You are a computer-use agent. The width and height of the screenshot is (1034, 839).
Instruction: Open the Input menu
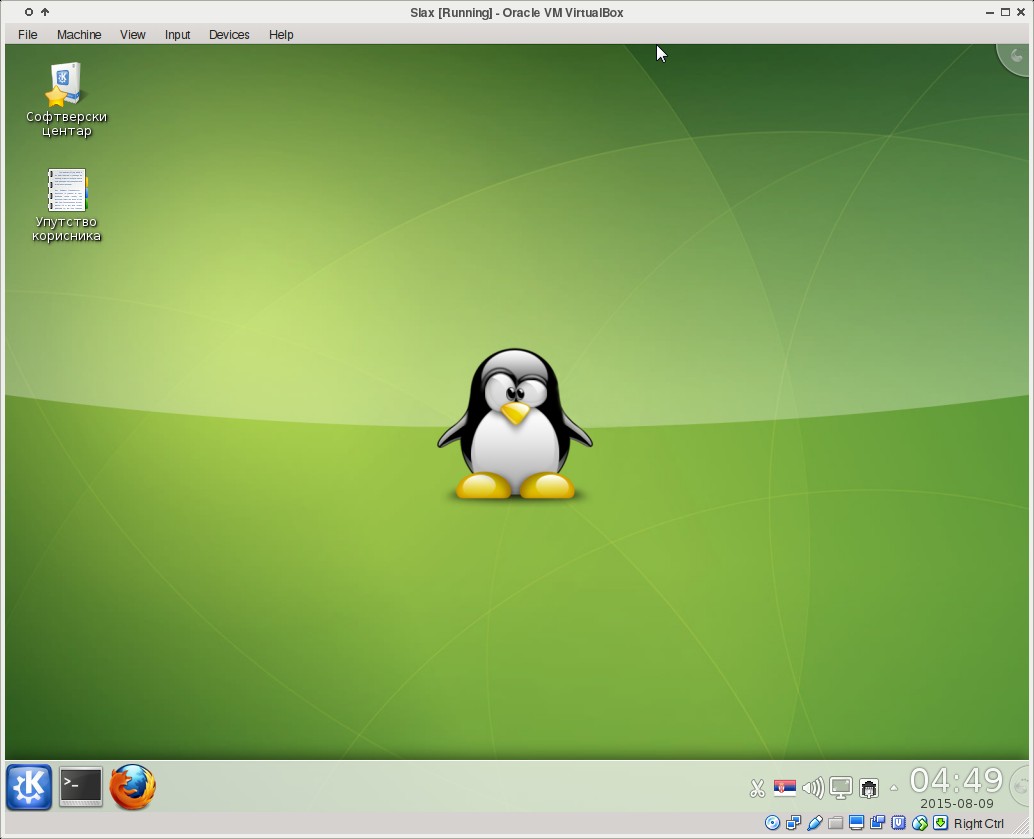pos(177,34)
